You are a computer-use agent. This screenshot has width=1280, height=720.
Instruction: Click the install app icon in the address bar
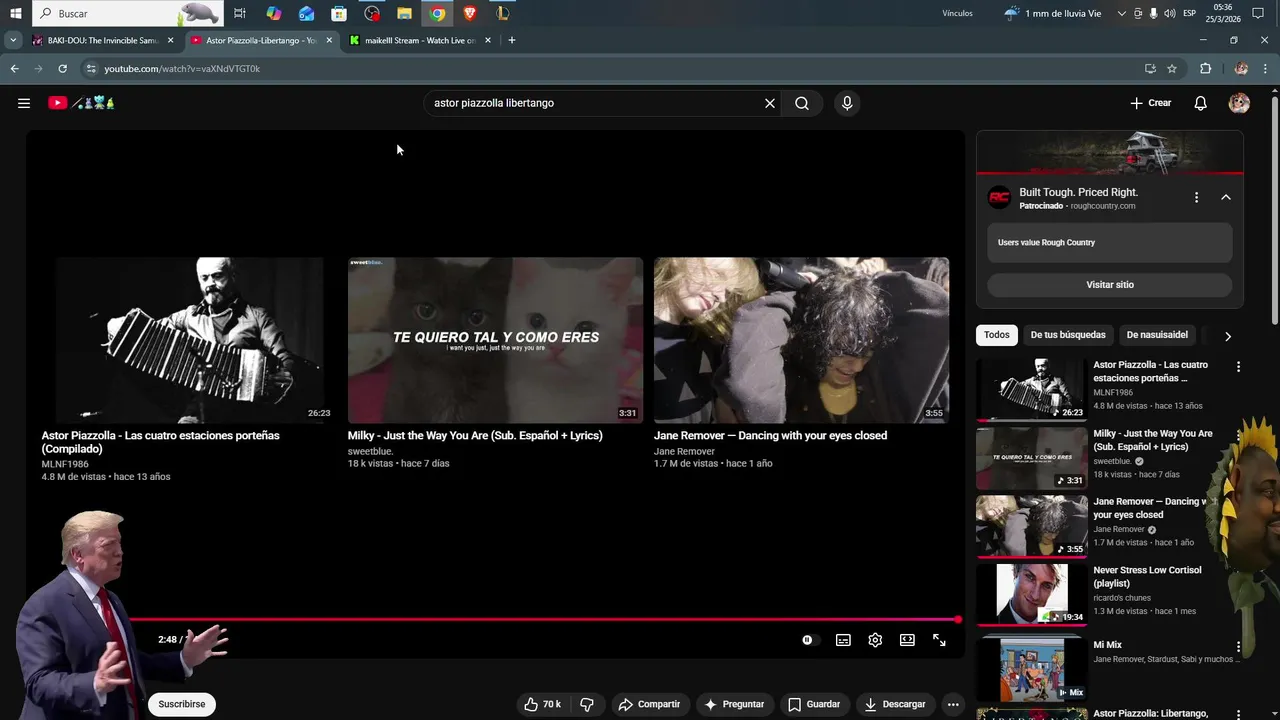1150,69
